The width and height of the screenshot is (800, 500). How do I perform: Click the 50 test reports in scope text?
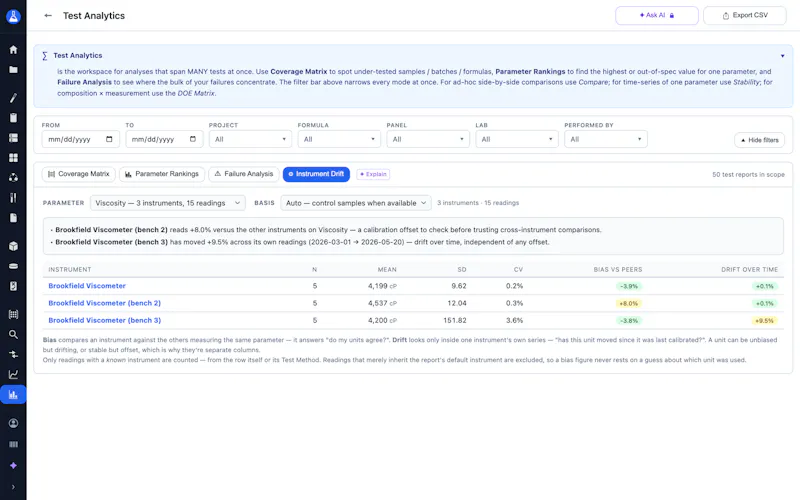748,174
